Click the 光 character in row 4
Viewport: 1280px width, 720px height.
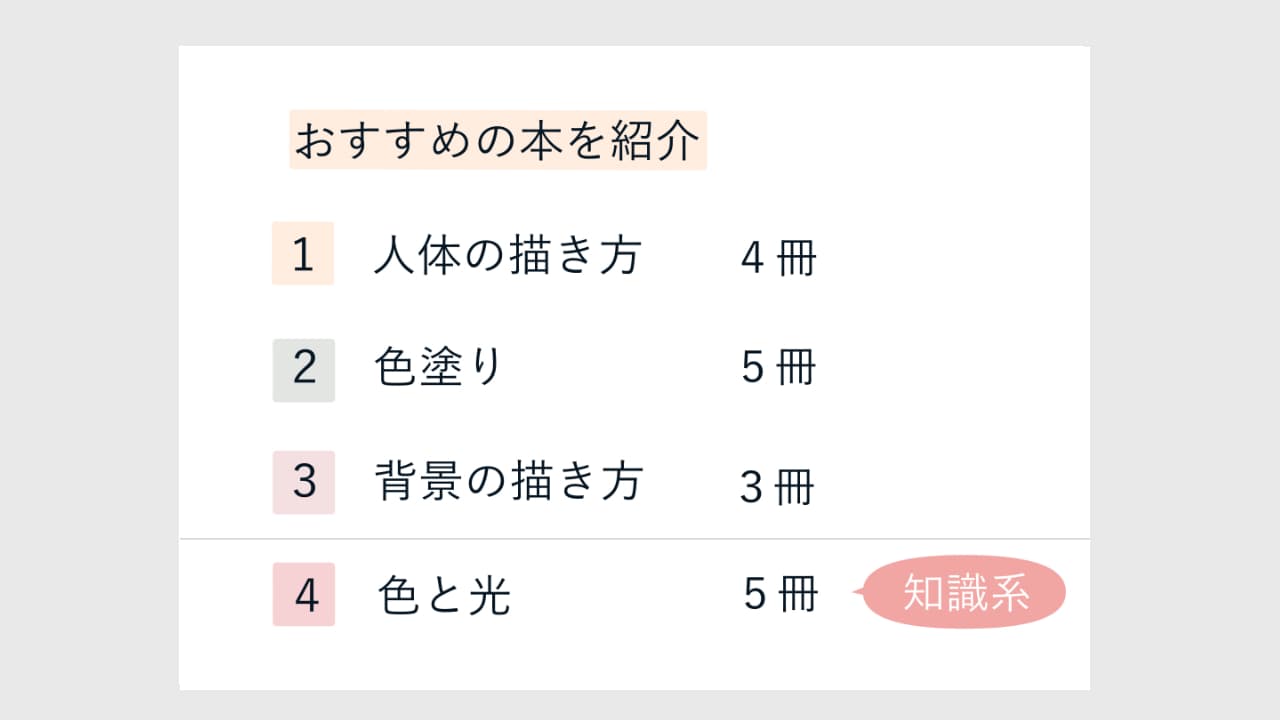click(x=490, y=597)
